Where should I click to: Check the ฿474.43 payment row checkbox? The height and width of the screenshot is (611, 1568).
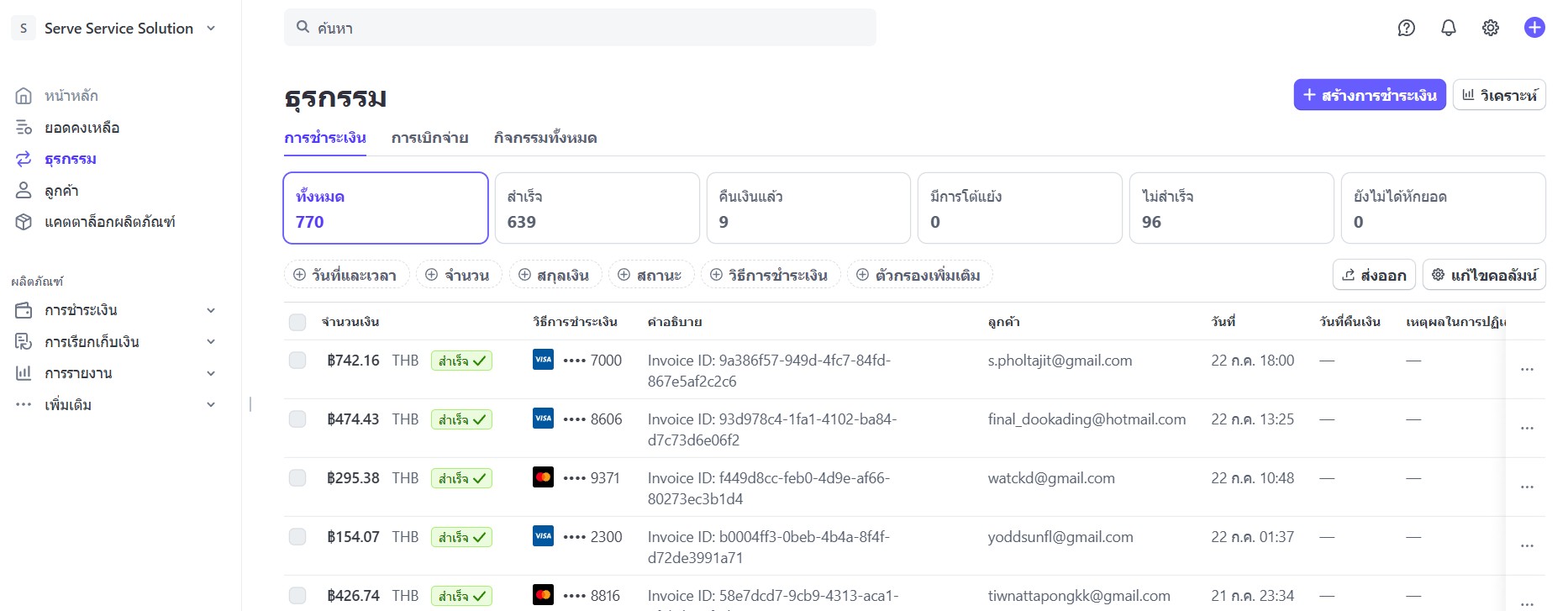[x=297, y=419]
